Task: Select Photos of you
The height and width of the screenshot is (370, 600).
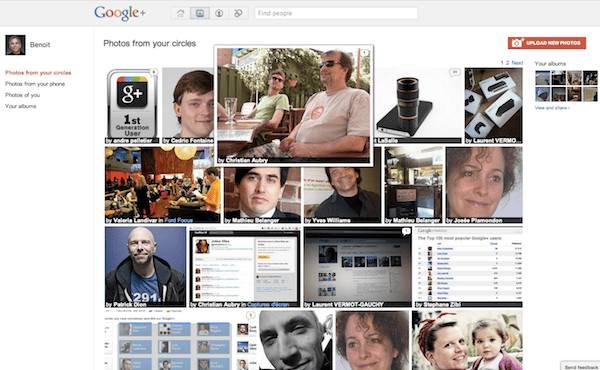Action: [x=22, y=95]
